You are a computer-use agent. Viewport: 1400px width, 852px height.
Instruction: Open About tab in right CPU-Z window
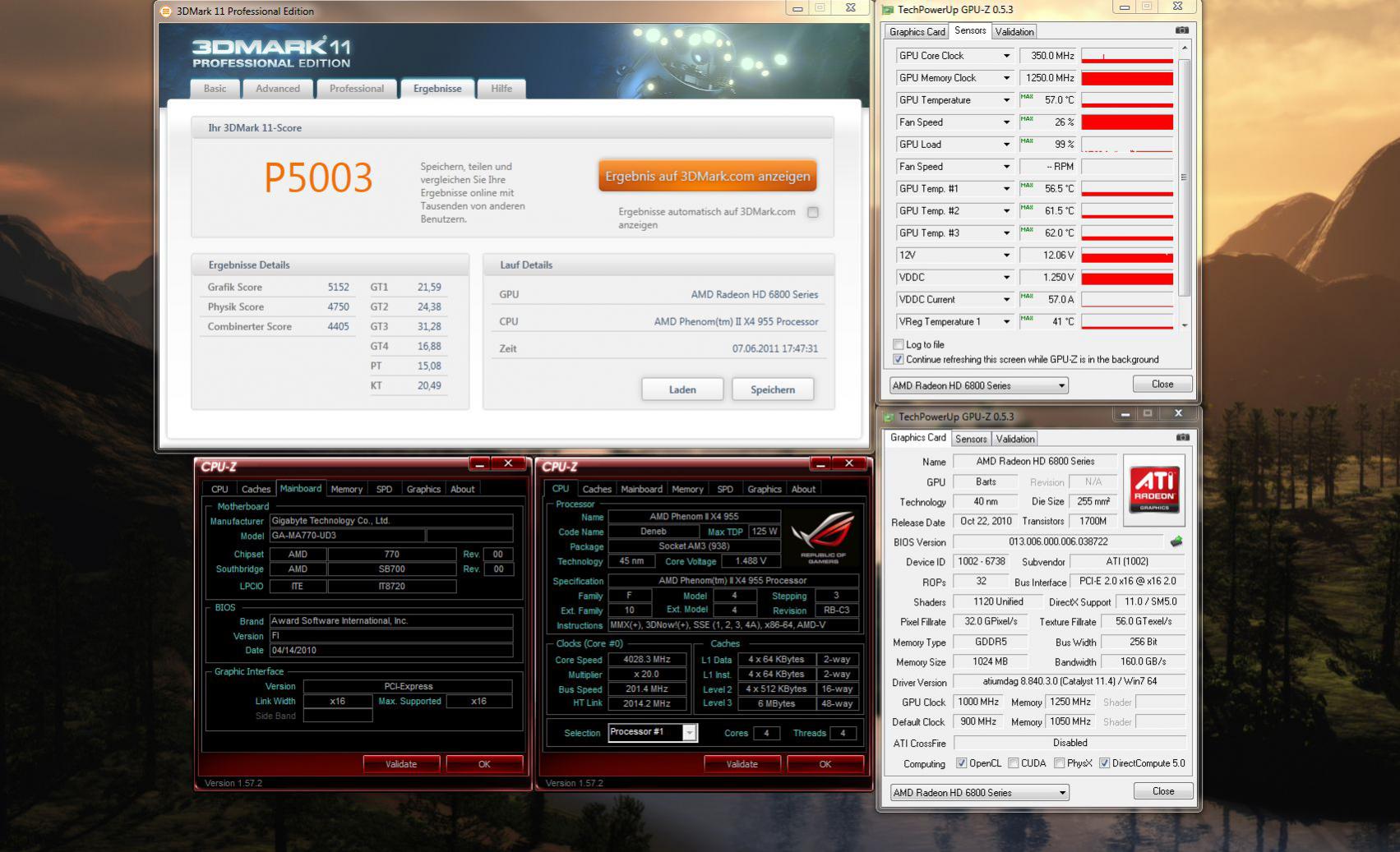click(x=803, y=489)
